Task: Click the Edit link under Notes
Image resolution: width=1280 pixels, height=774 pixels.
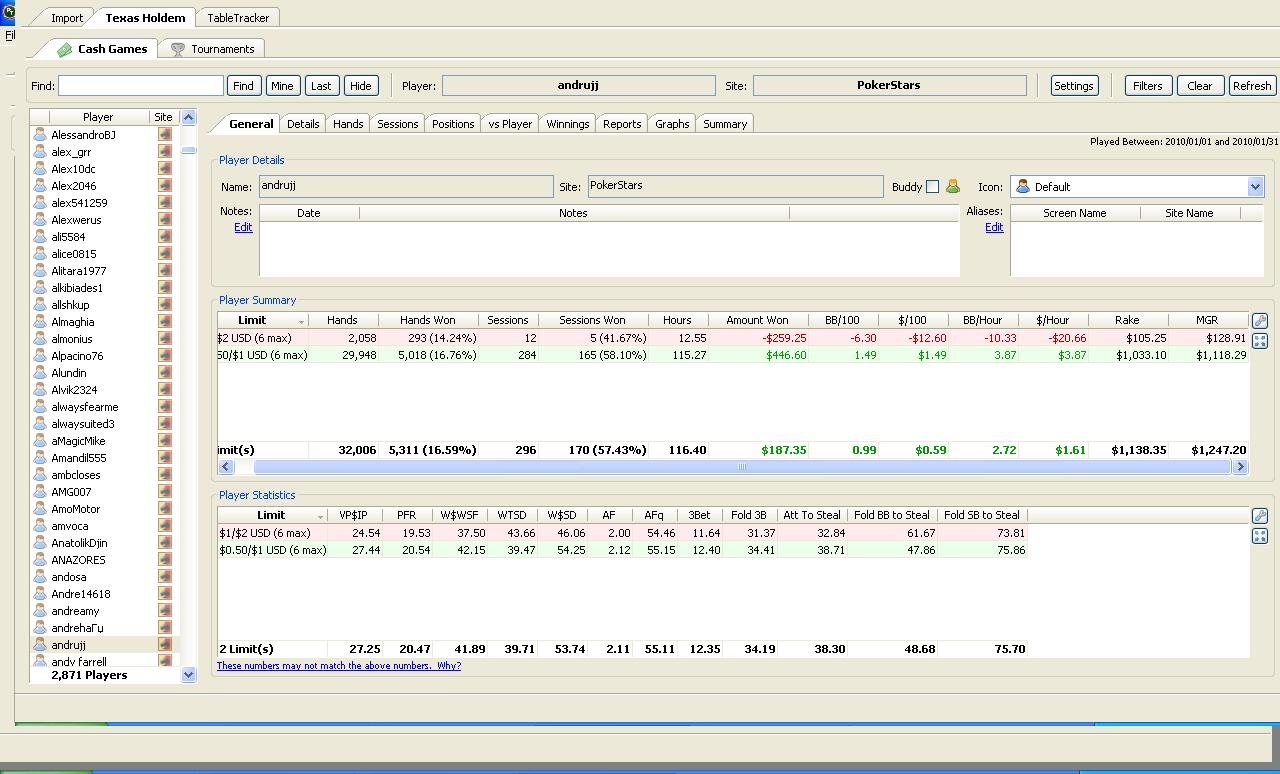Action: (x=243, y=227)
